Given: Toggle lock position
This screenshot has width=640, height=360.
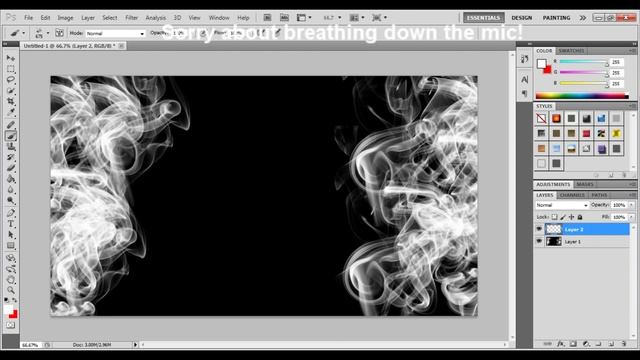Looking at the screenshot, I should (571, 217).
